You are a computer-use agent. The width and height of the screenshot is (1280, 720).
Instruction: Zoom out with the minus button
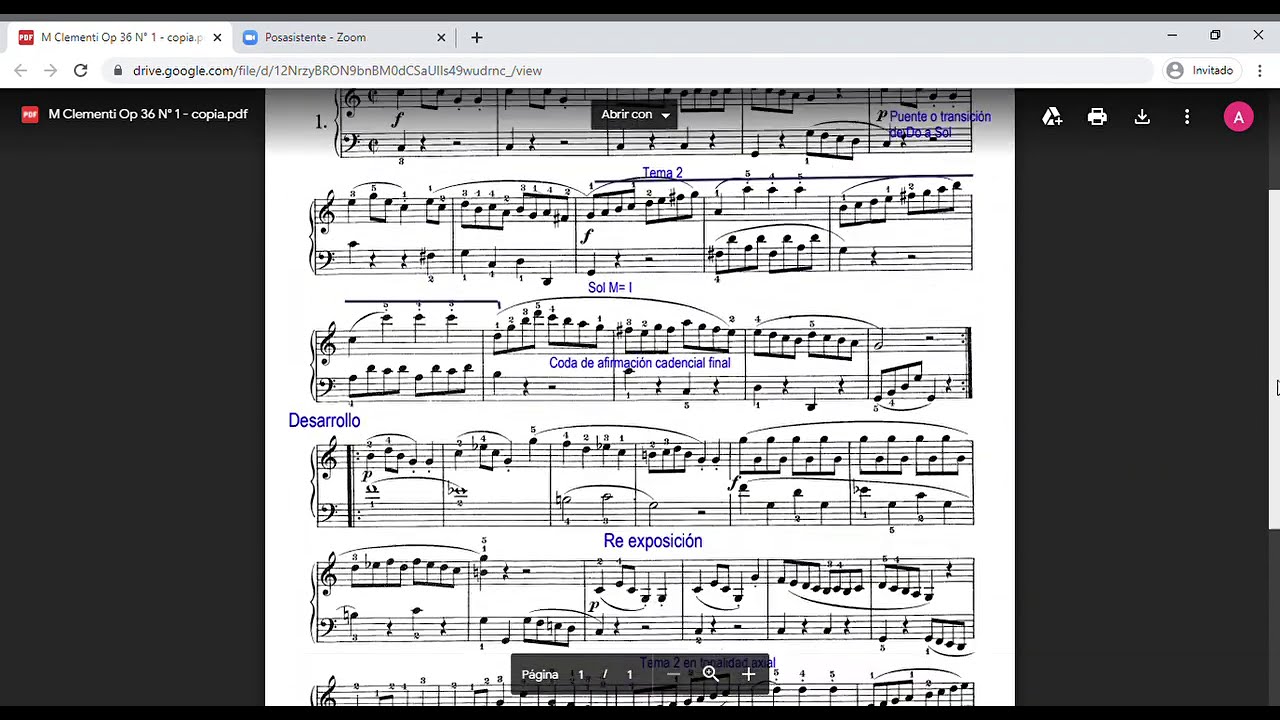(x=673, y=674)
